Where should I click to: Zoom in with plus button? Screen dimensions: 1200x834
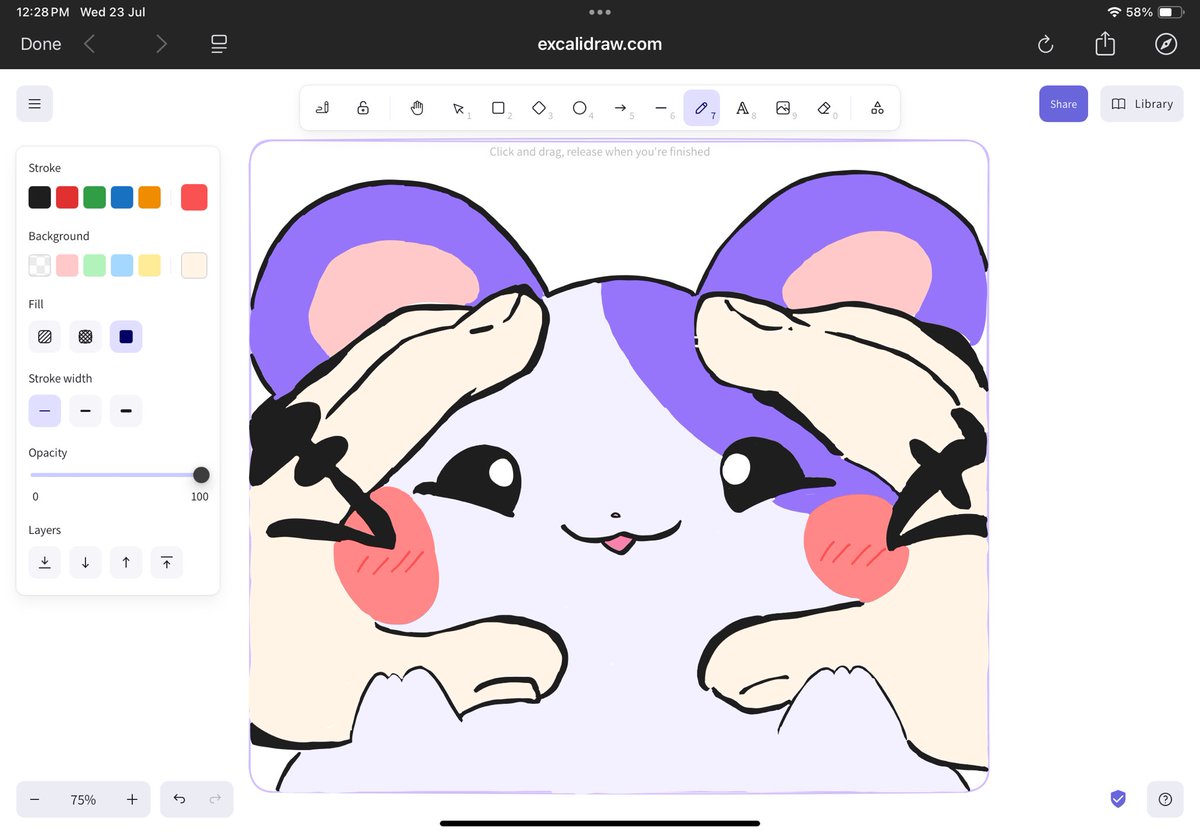point(132,800)
